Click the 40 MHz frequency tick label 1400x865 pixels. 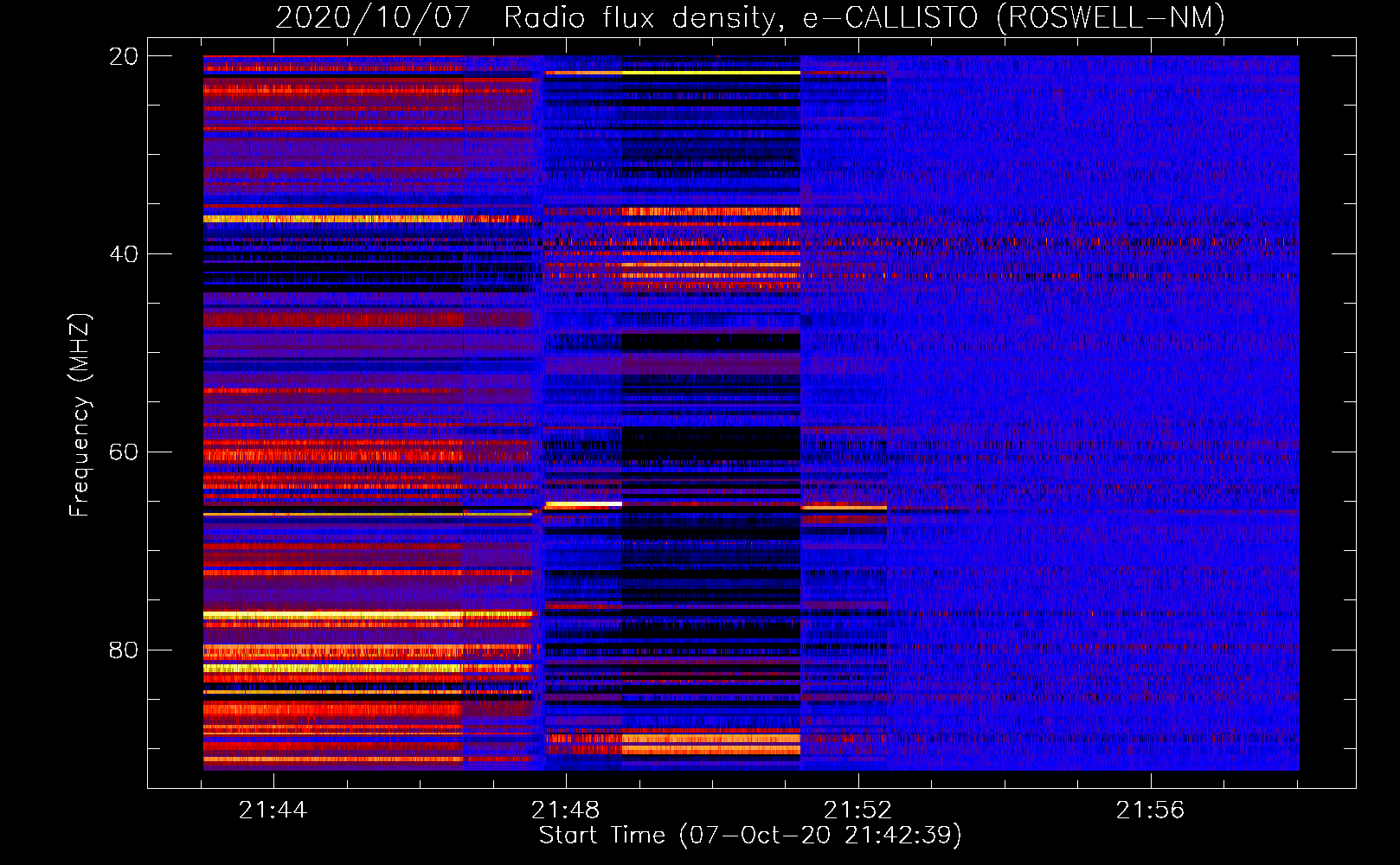[x=124, y=254]
